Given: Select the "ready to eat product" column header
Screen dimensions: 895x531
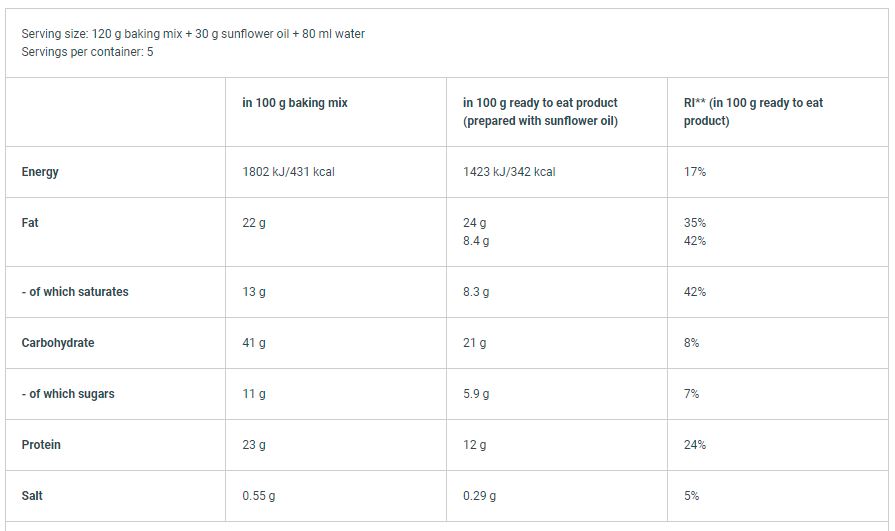Looking at the screenshot, I should [540, 112].
